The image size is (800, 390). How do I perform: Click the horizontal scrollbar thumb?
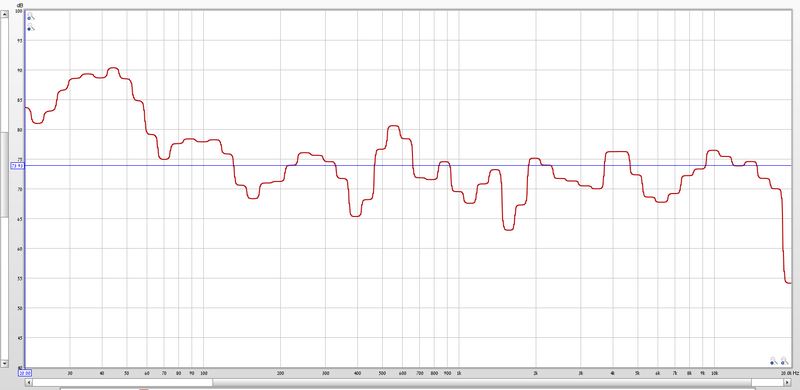click(482, 382)
